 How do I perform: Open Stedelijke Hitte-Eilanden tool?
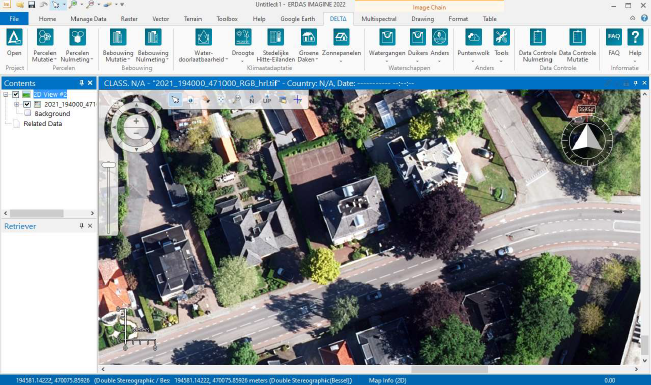click(275, 37)
